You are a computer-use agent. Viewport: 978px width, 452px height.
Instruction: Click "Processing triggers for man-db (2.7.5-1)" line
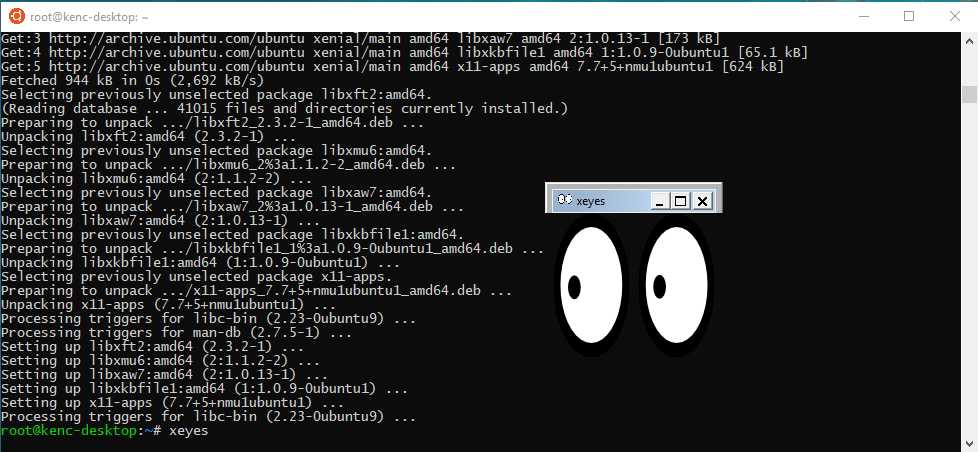pyautogui.click(x=177, y=333)
